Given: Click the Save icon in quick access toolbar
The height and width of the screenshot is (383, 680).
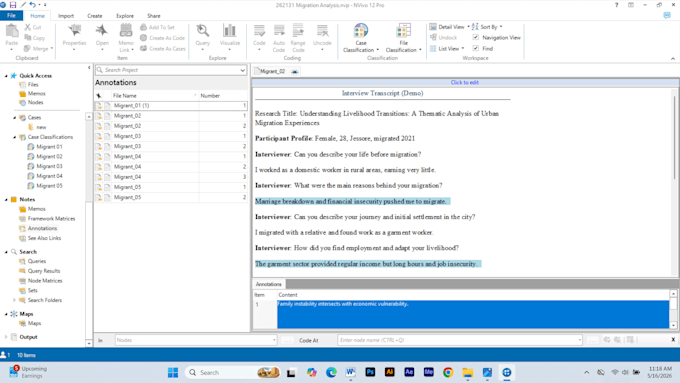Looking at the screenshot, I should (x=13, y=5).
